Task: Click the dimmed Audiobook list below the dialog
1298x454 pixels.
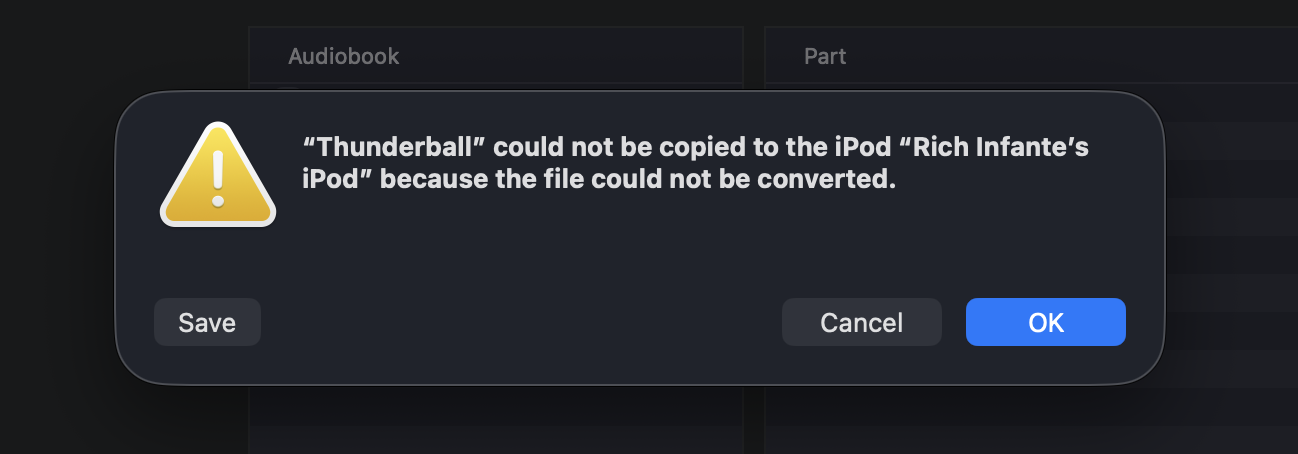Action: (x=495, y=420)
